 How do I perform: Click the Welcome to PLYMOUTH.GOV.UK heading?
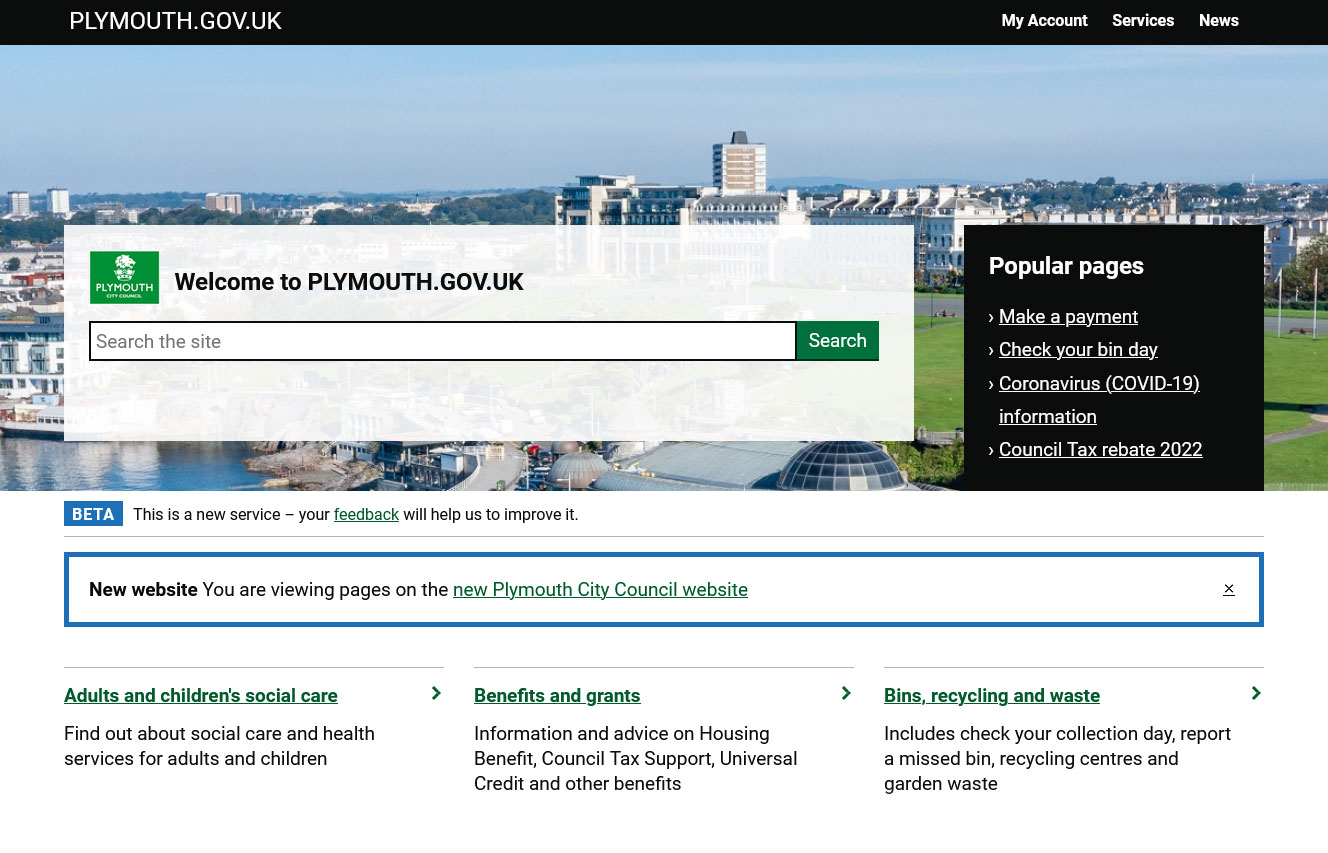pyautogui.click(x=349, y=282)
